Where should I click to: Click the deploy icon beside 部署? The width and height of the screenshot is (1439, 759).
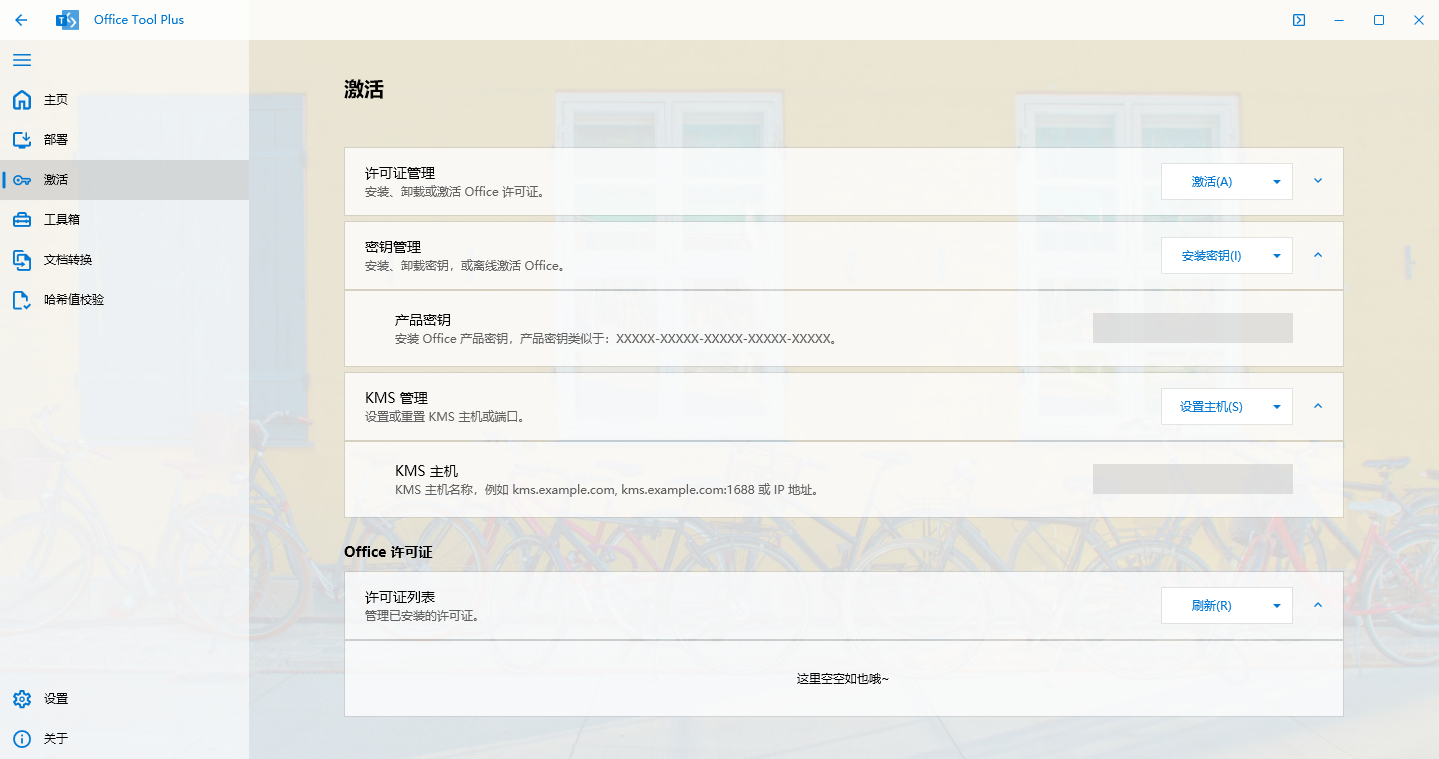(x=22, y=140)
